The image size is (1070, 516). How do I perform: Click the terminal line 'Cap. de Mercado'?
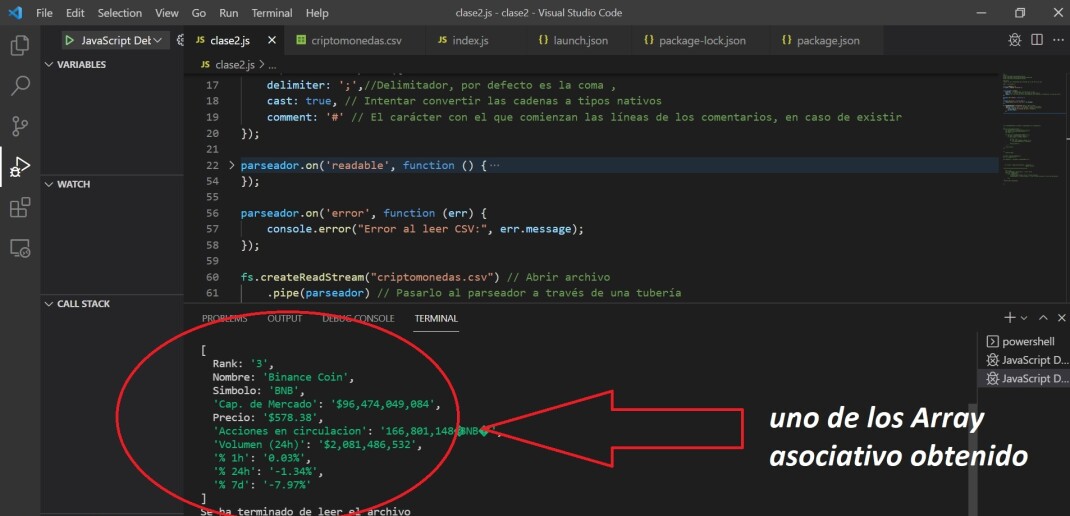(x=326, y=403)
